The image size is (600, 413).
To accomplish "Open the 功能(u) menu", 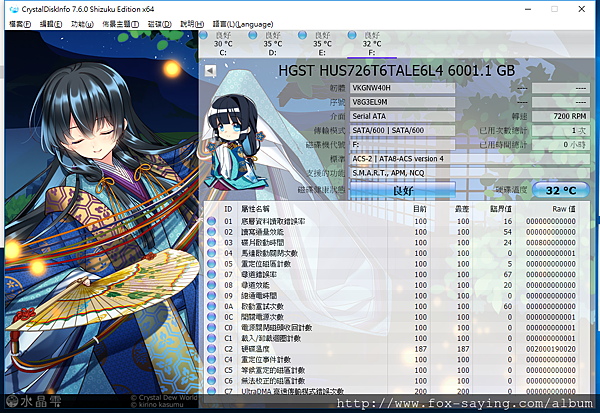I will 82,24.
